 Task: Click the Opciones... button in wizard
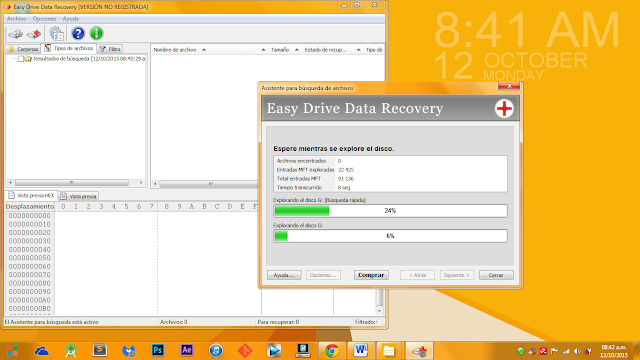(323, 275)
